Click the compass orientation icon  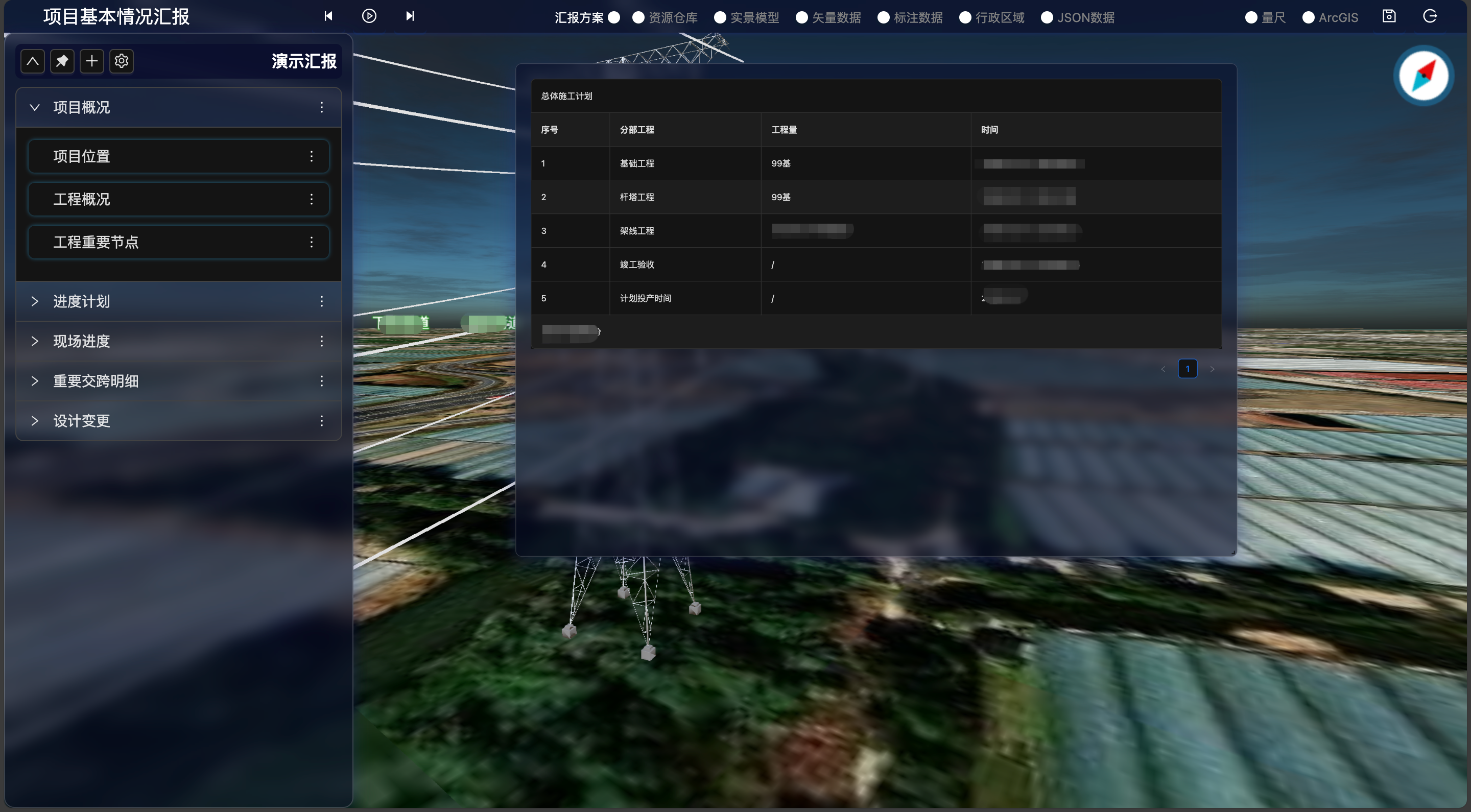pos(1423,76)
